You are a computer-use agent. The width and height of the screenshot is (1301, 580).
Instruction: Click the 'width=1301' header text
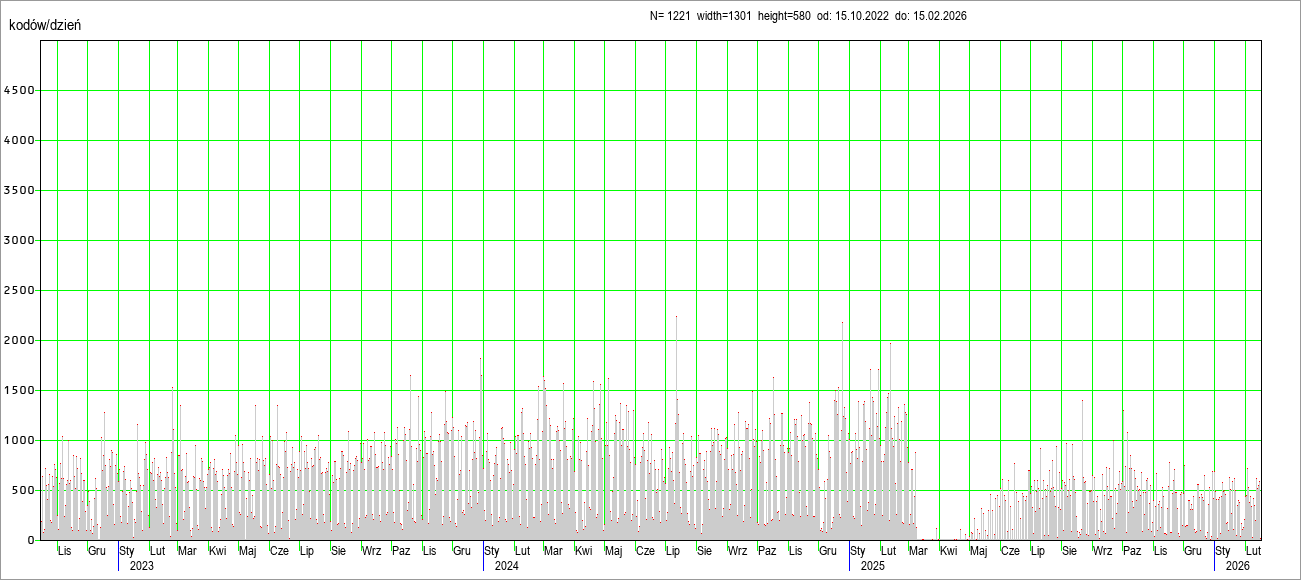[724, 16]
